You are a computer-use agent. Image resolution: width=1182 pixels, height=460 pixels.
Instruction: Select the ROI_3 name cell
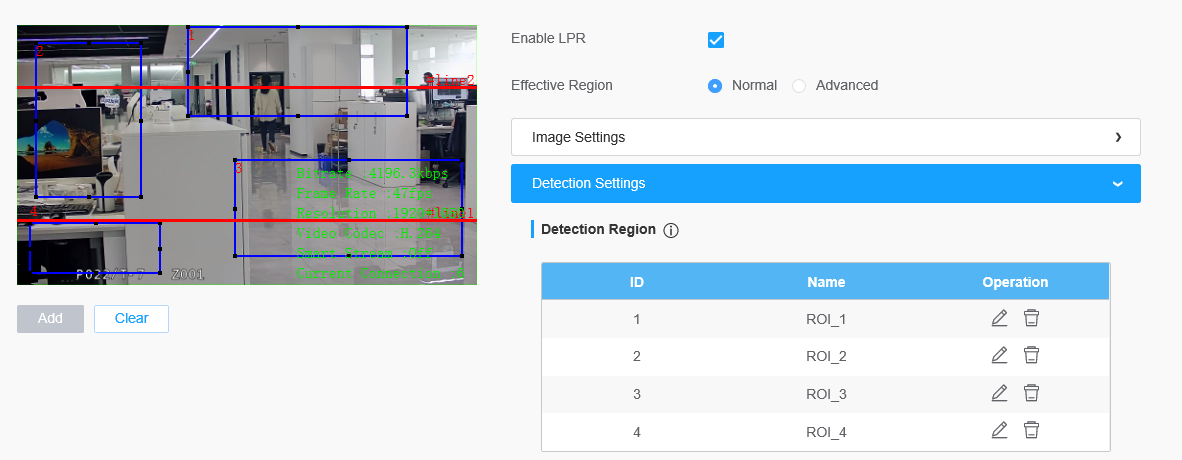826,394
